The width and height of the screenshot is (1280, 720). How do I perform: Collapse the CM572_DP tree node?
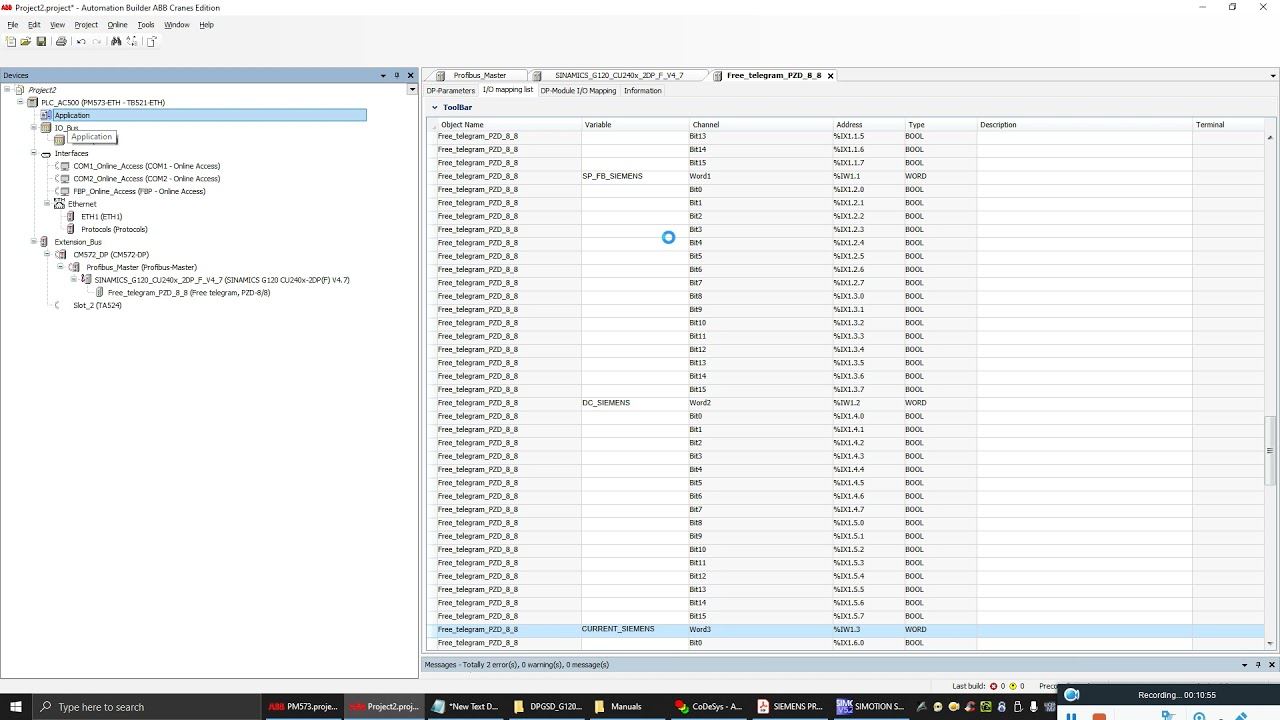tap(48, 254)
